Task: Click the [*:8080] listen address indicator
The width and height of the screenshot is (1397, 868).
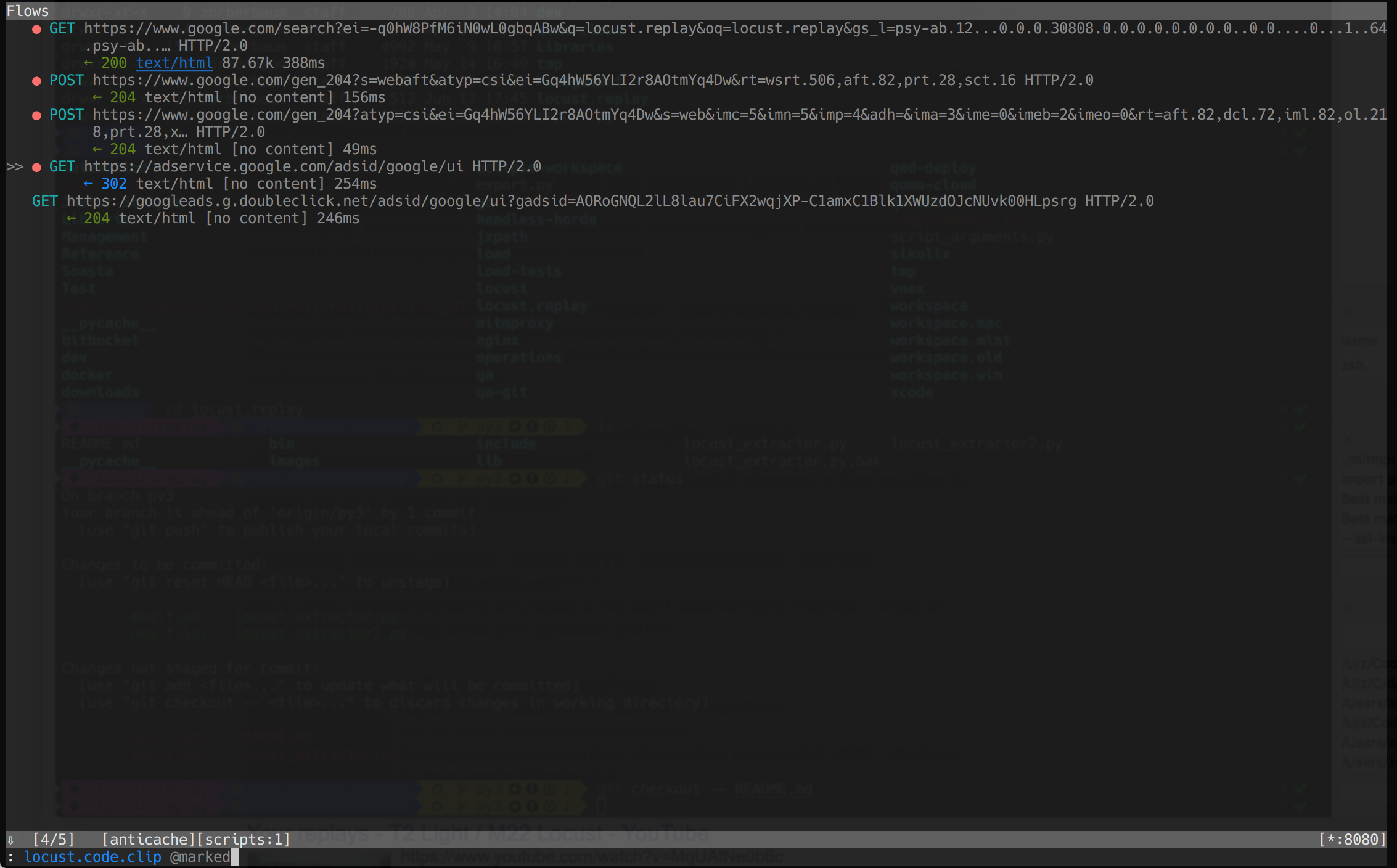Action: (1352, 840)
